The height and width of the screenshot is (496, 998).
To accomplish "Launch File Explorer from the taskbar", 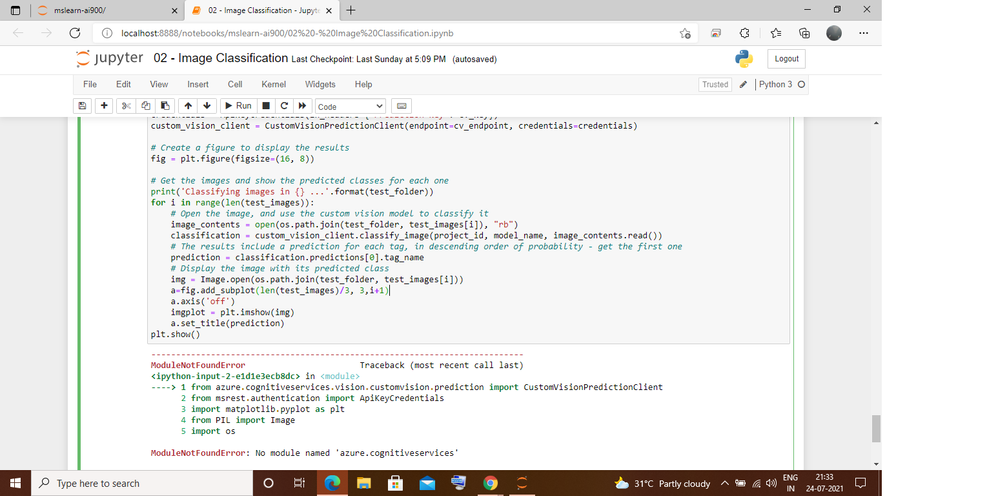I will click(x=363, y=483).
